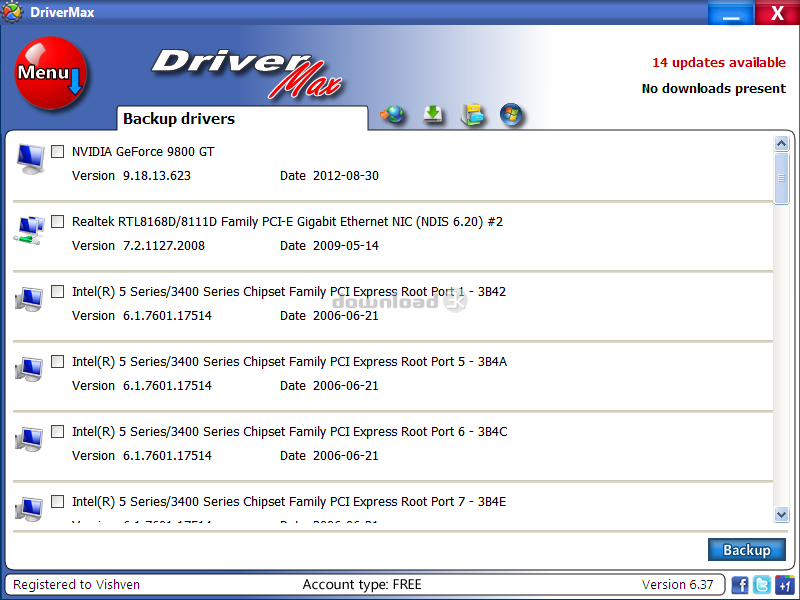Click version value 9.18.13.623
Viewport: 800px width, 600px height.
click(157, 176)
